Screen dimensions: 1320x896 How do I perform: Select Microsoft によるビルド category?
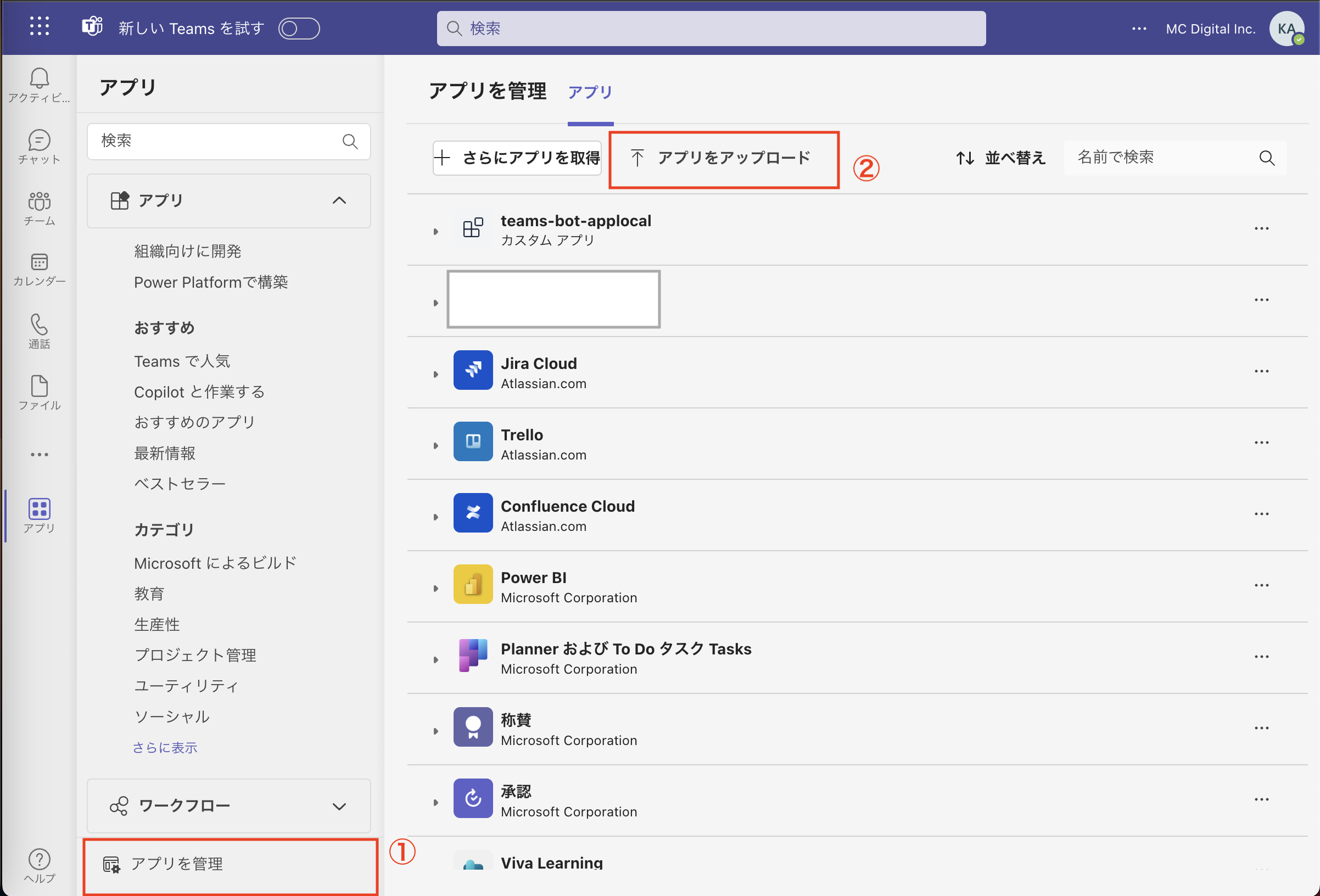215,563
